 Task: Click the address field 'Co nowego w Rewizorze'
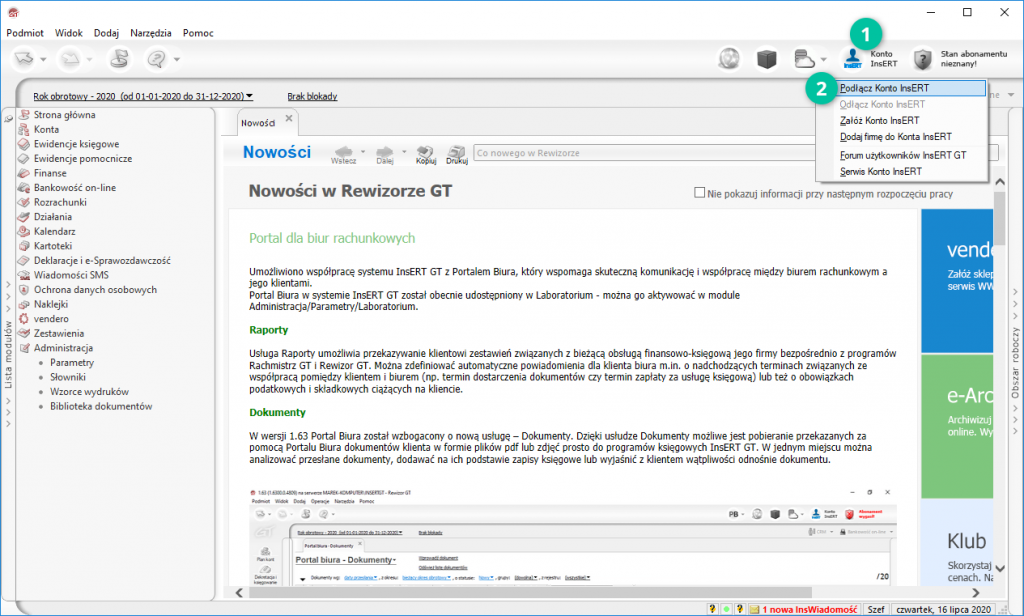click(x=643, y=153)
